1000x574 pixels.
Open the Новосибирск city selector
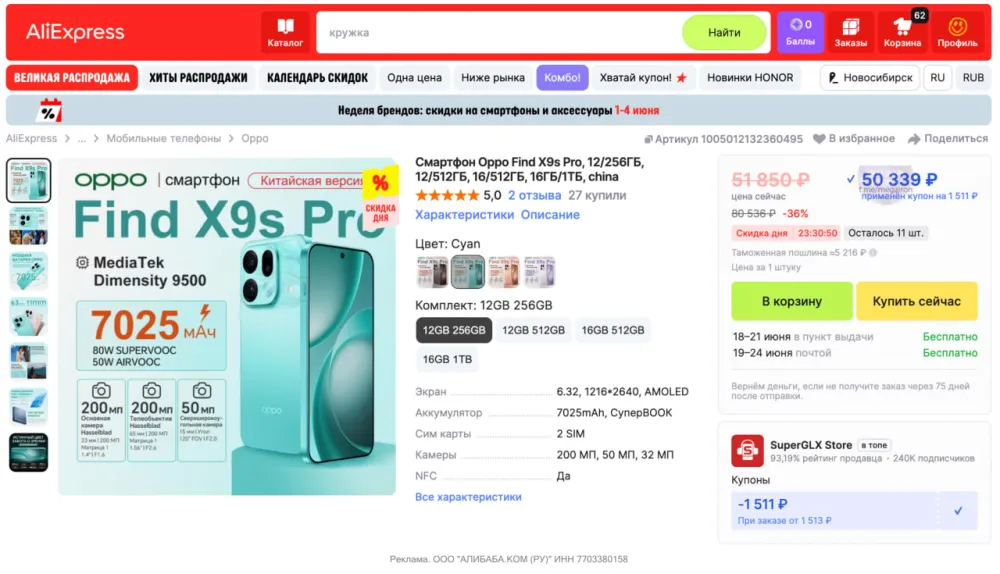(871, 78)
